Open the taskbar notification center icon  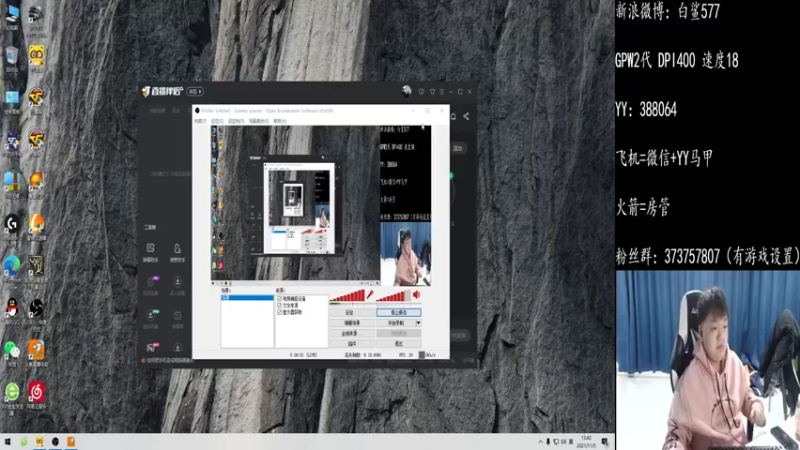pos(605,442)
